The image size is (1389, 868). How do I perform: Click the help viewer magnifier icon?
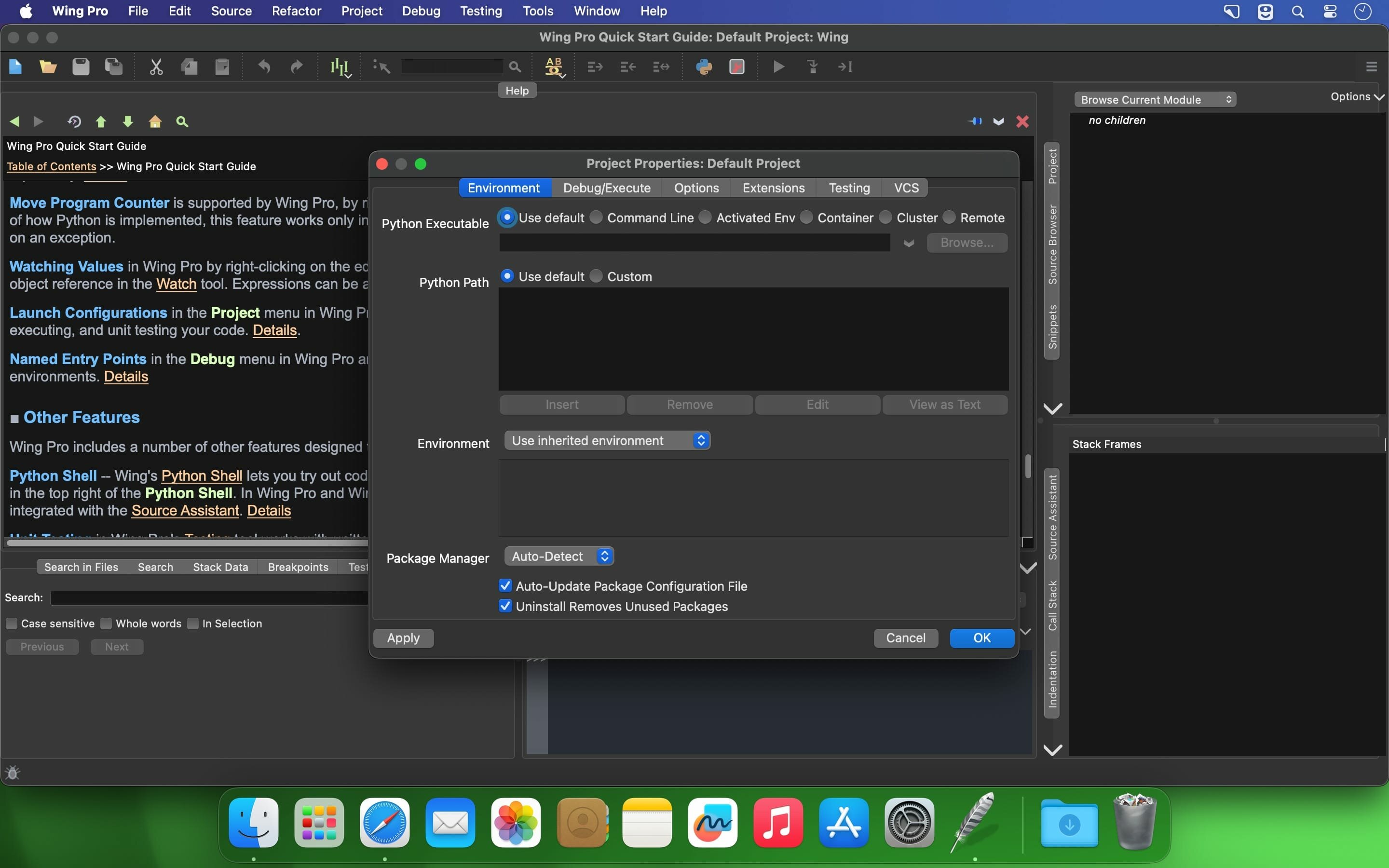coord(182,122)
